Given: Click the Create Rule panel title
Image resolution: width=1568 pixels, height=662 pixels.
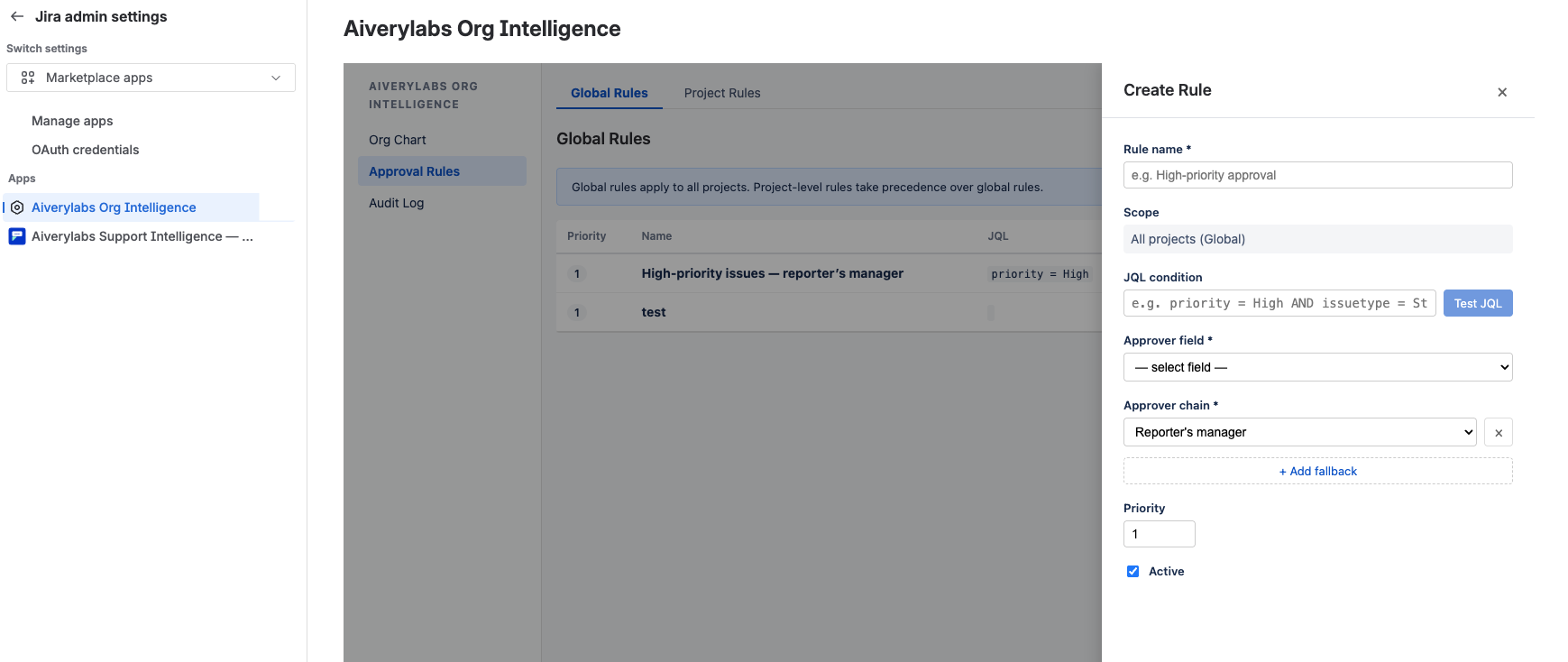Looking at the screenshot, I should coord(1167,90).
